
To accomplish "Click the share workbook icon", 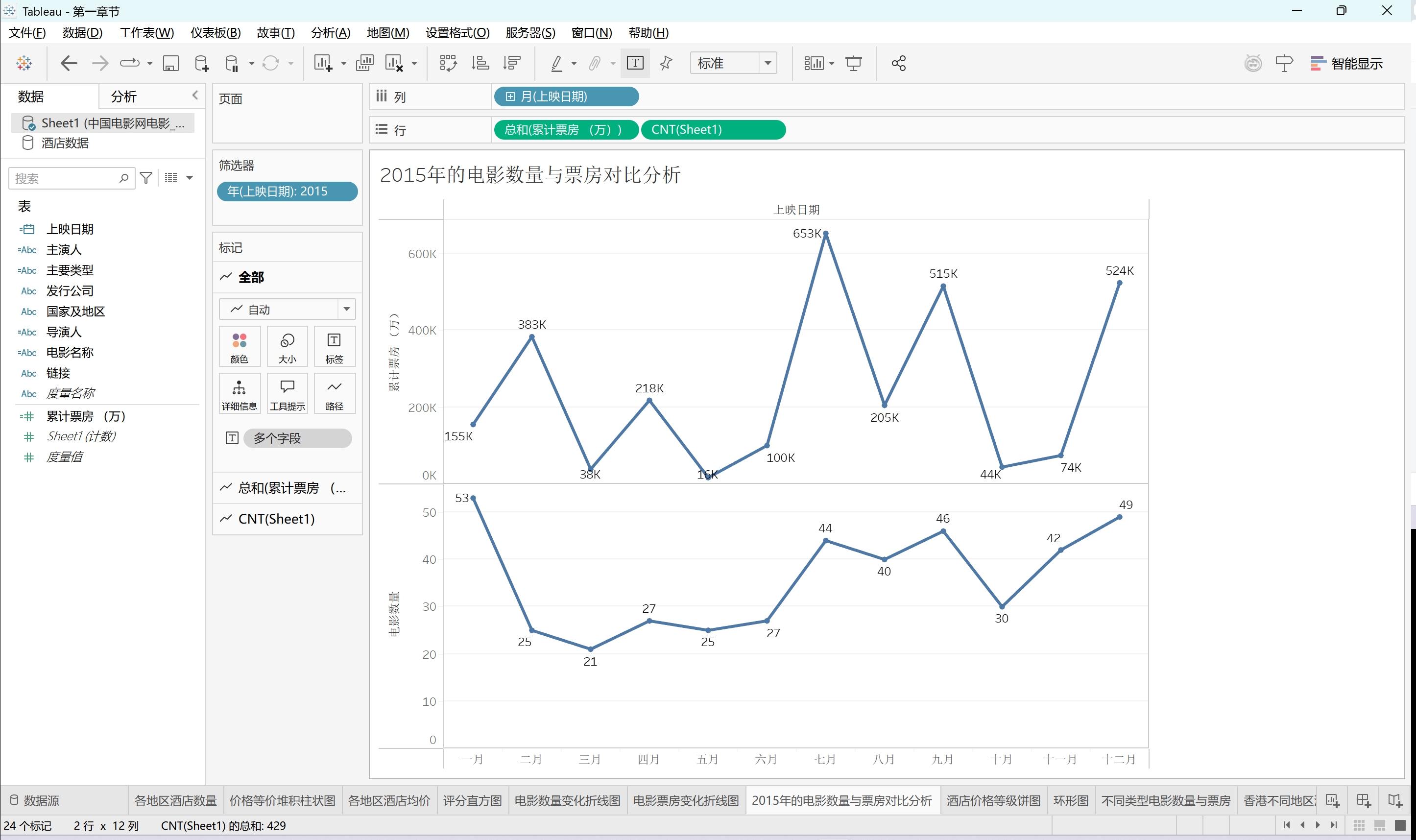I will point(898,63).
